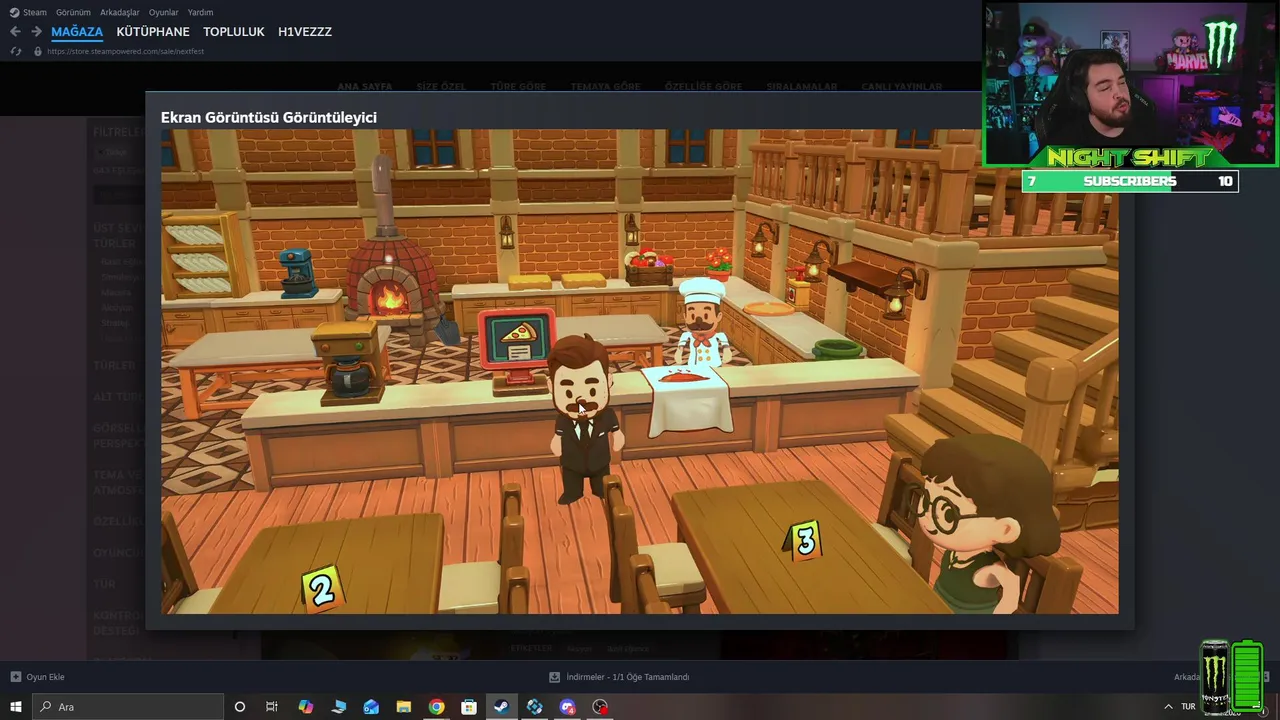Switch to the KÜTÜPHANE tab
1280x720 pixels.
coord(153,32)
